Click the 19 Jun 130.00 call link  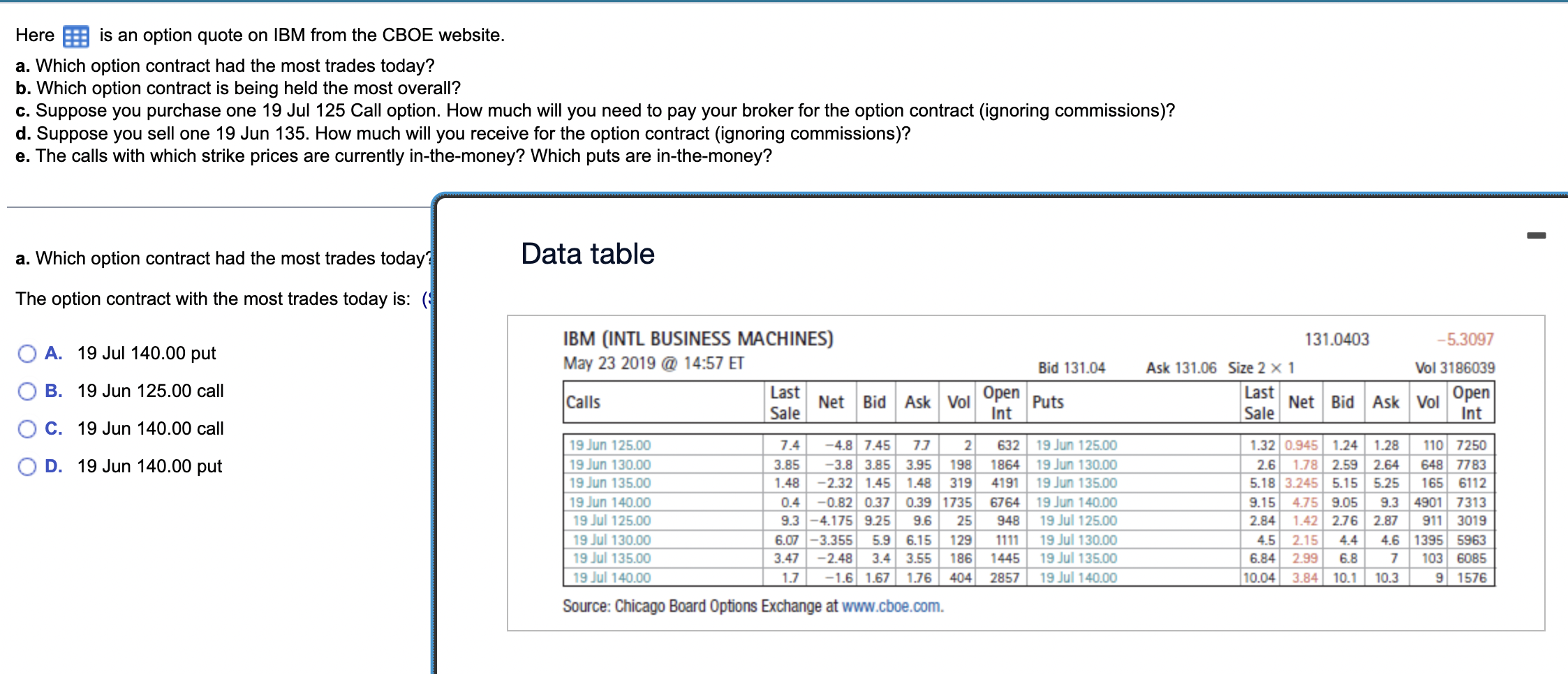tap(609, 463)
